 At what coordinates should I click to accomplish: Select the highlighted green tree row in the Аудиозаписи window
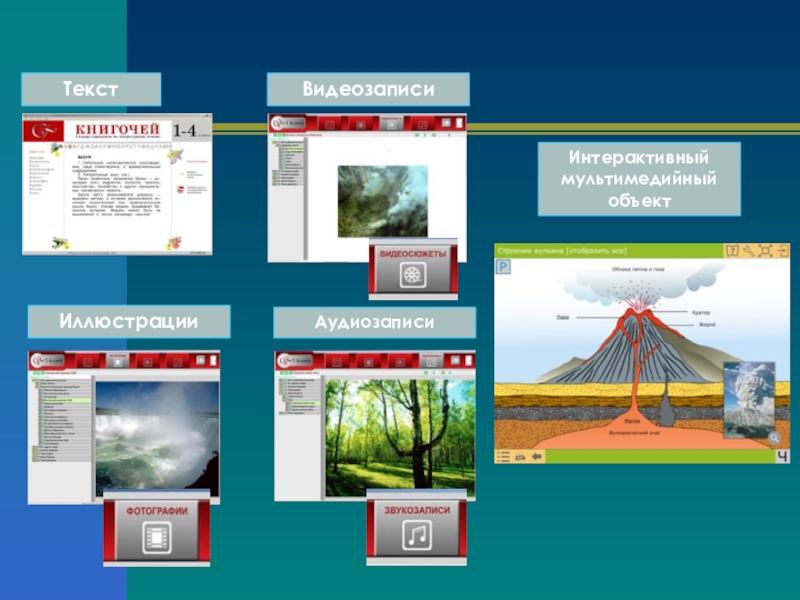pos(304,403)
